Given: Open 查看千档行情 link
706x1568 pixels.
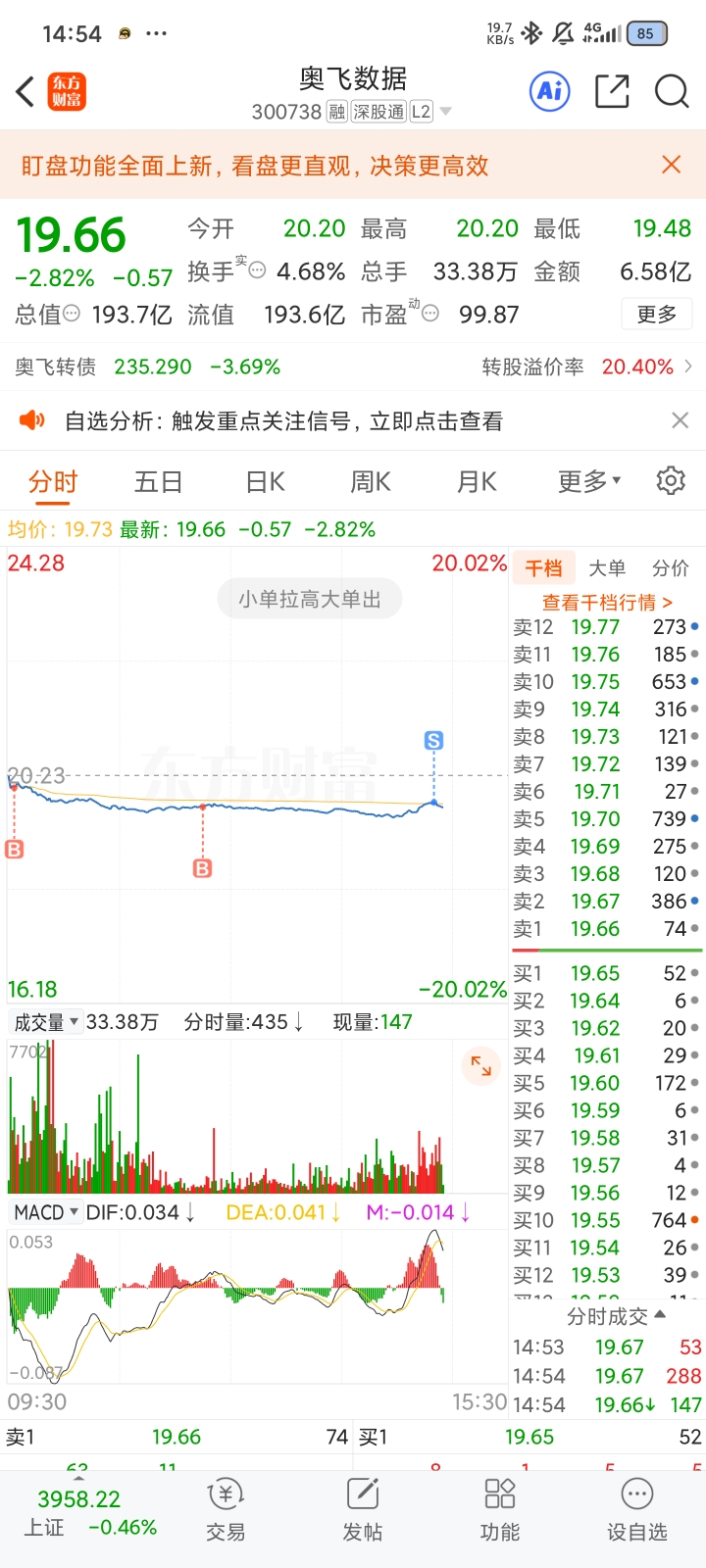Looking at the screenshot, I should click(x=607, y=602).
